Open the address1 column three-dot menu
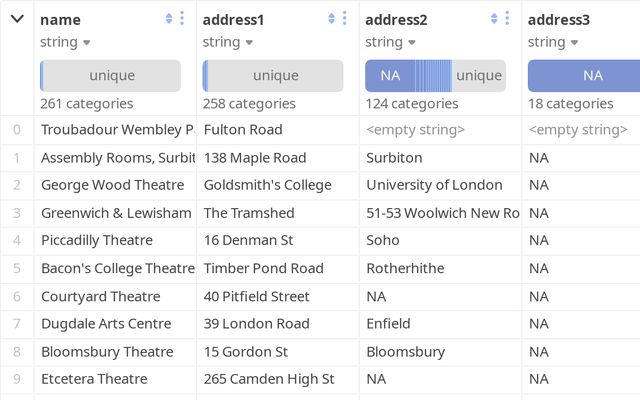The width and height of the screenshot is (640, 400). point(345,19)
